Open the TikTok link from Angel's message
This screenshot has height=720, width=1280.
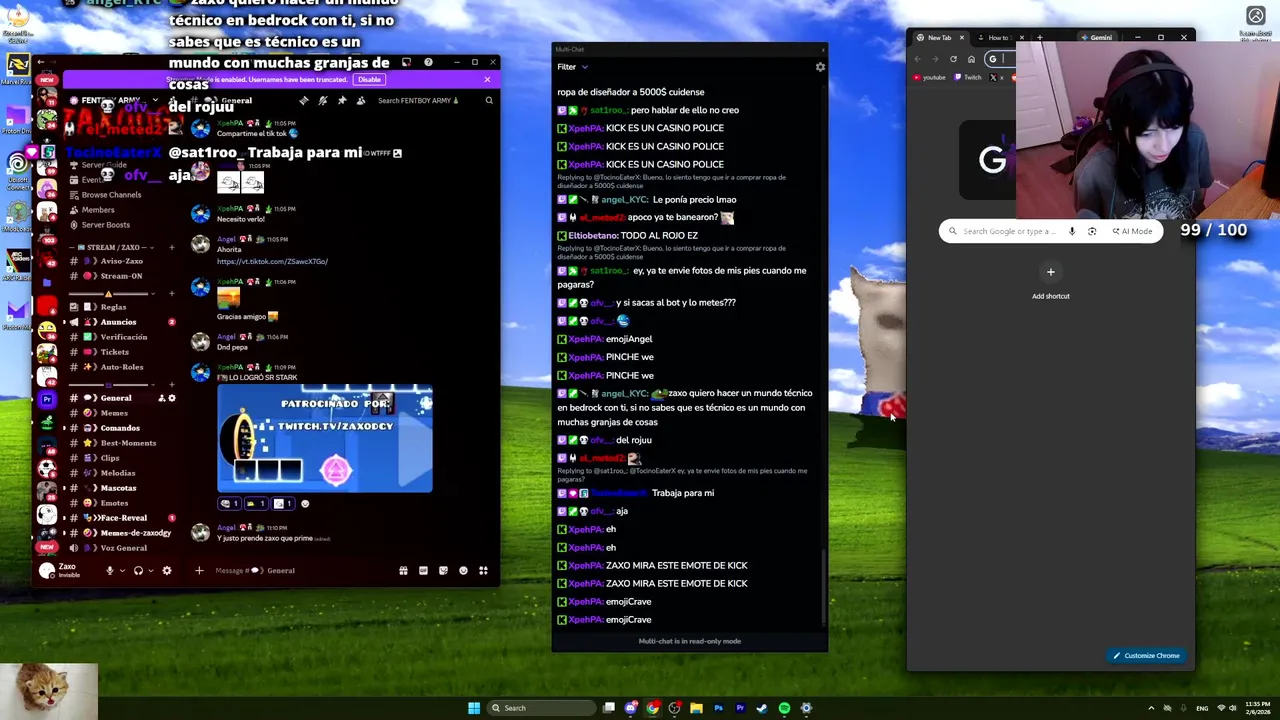272,262
